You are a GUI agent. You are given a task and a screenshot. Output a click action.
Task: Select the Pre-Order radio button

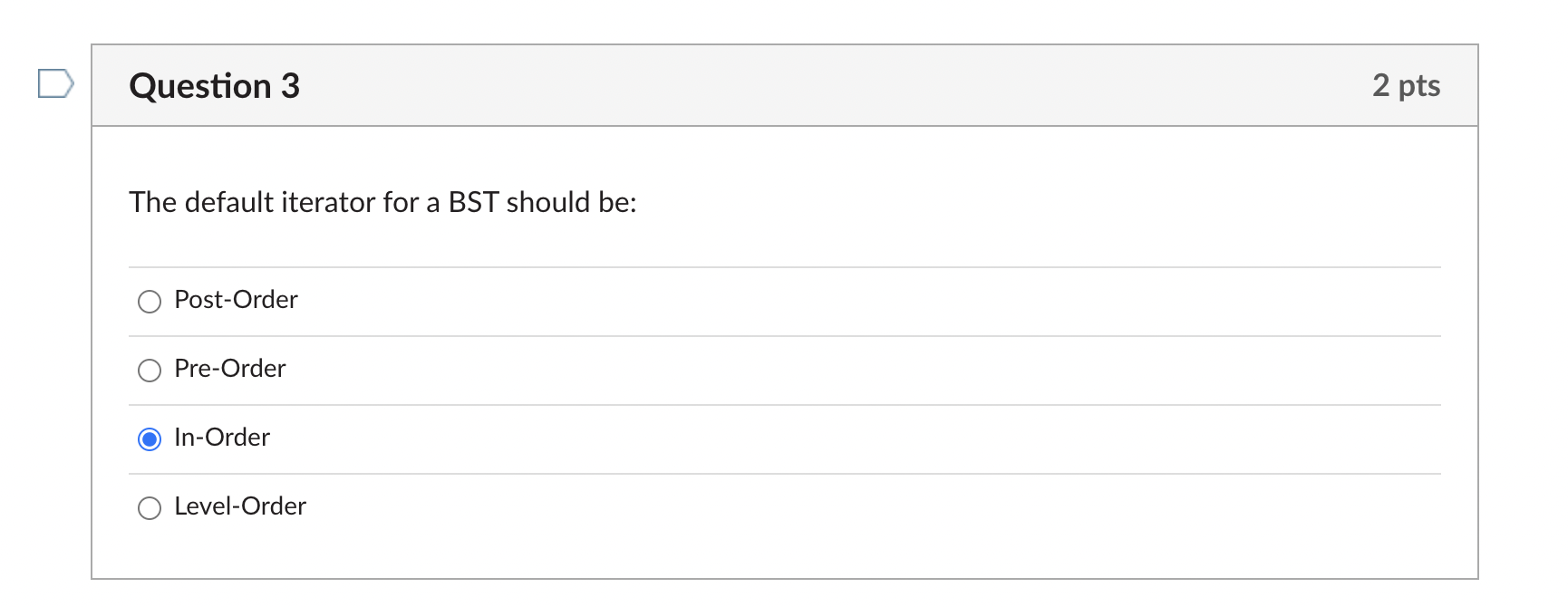click(x=150, y=370)
